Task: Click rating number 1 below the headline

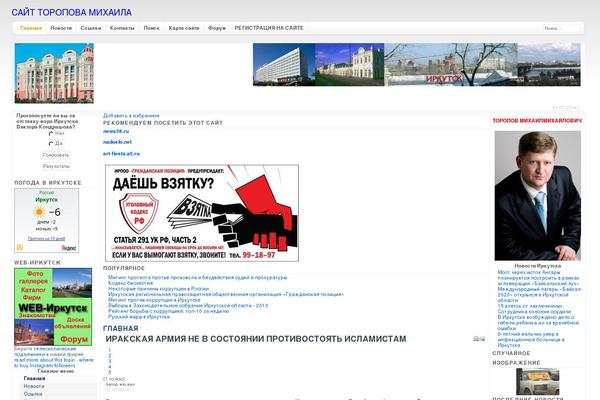Action: (110, 350)
